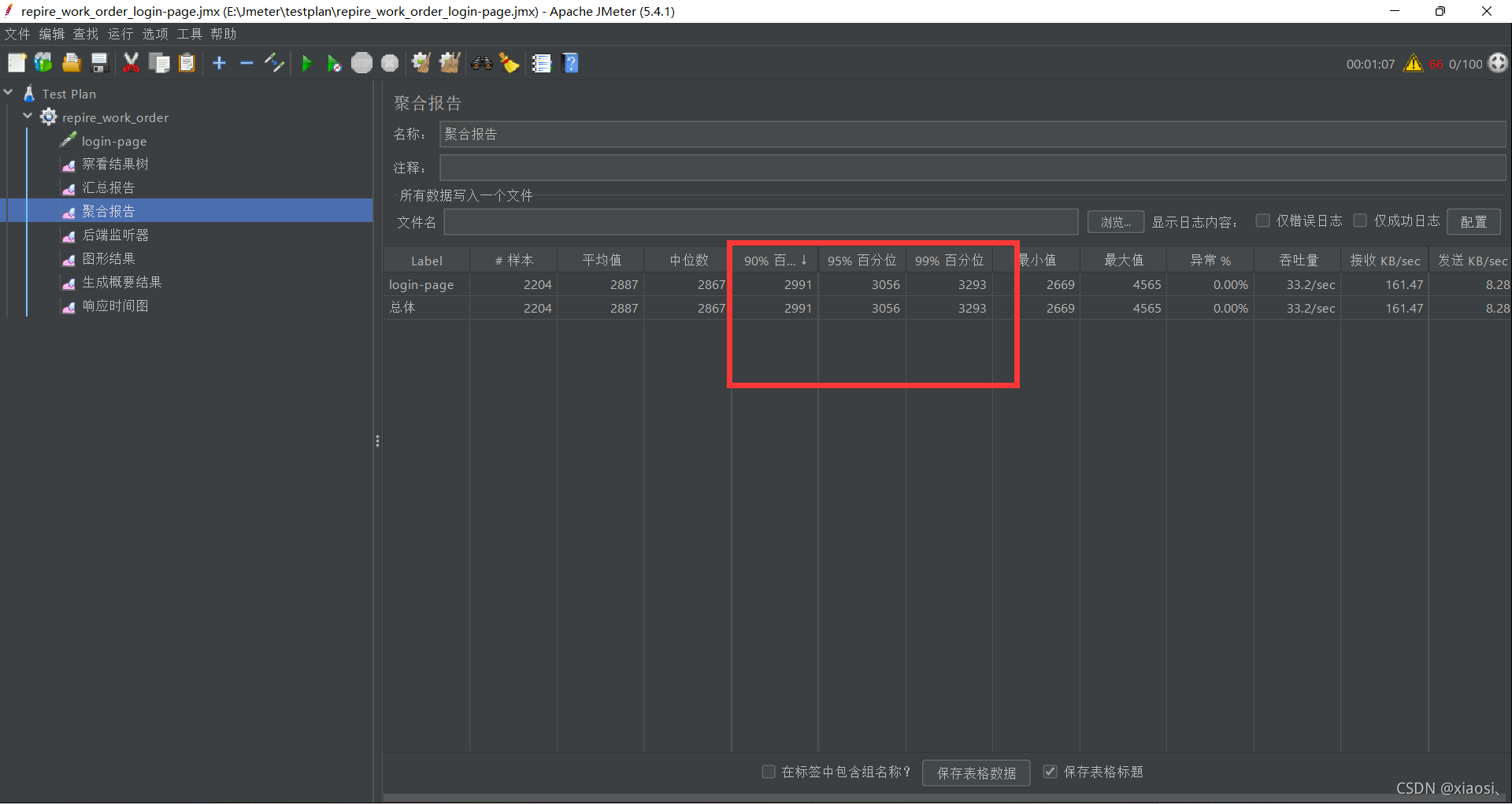
Task: Click the Paste clipboard icon
Action: point(187,63)
